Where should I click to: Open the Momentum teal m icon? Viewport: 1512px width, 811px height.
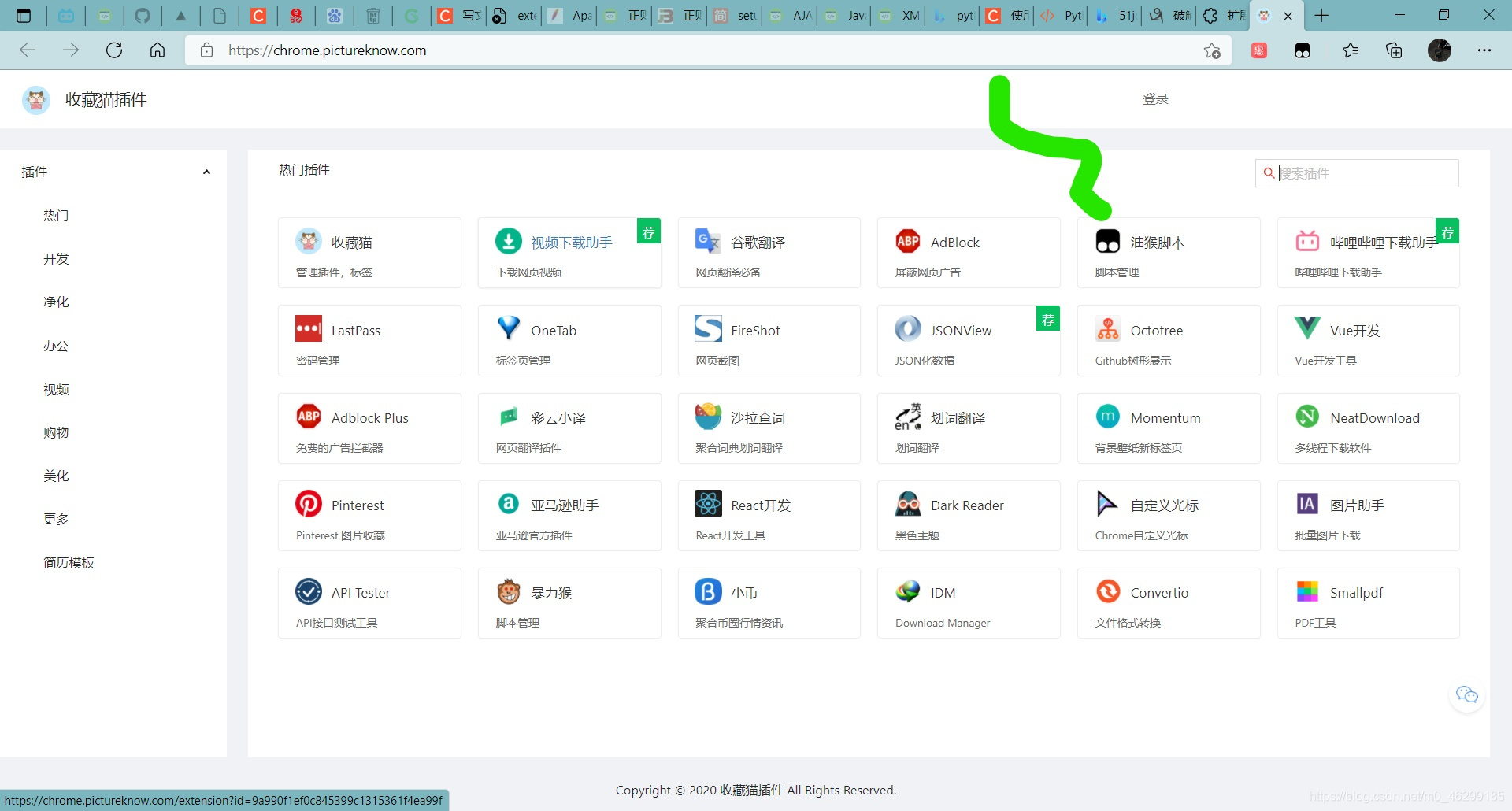pyautogui.click(x=1108, y=417)
